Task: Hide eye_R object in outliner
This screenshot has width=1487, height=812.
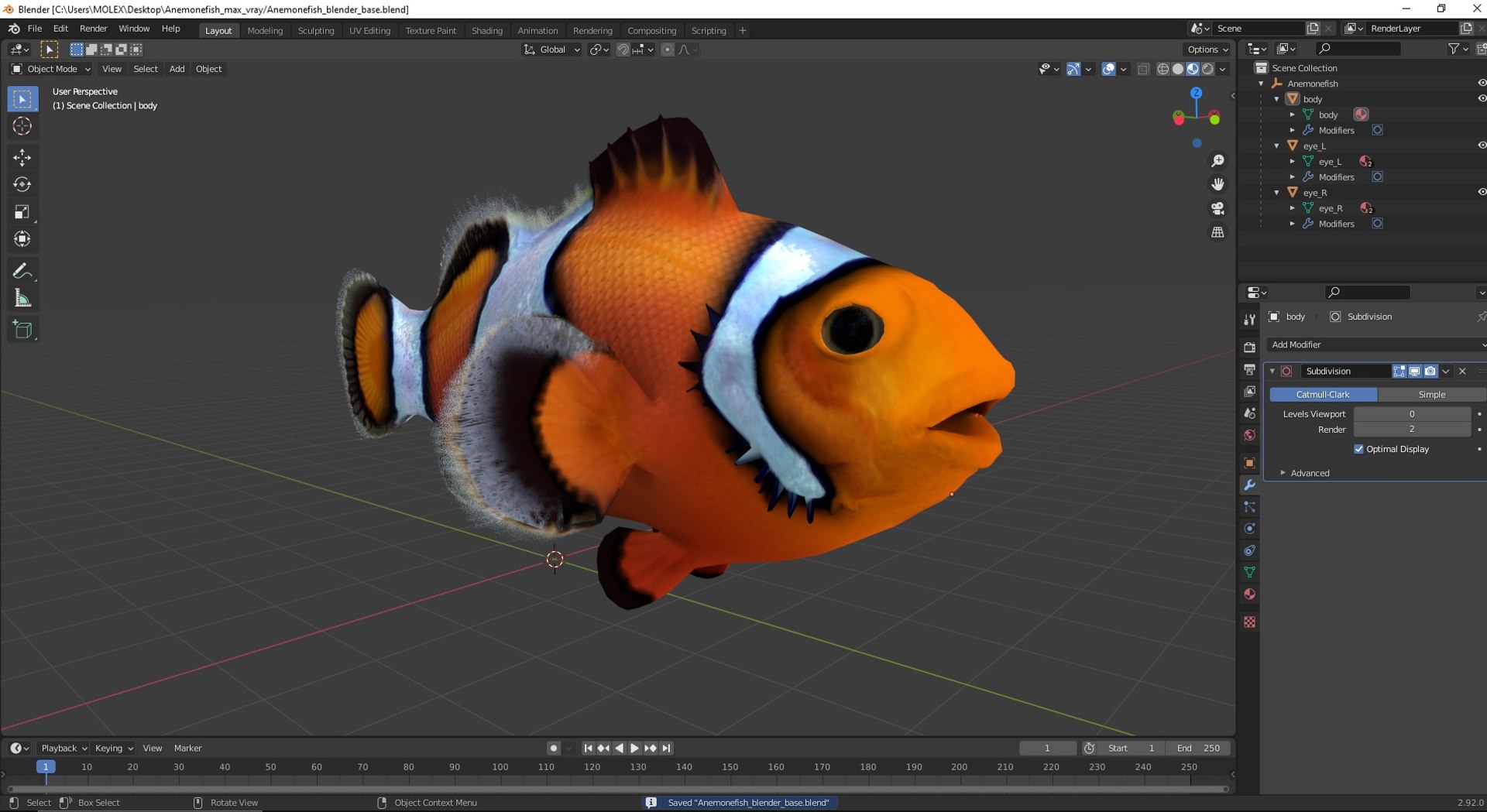Action: click(x=1481, y=192)
